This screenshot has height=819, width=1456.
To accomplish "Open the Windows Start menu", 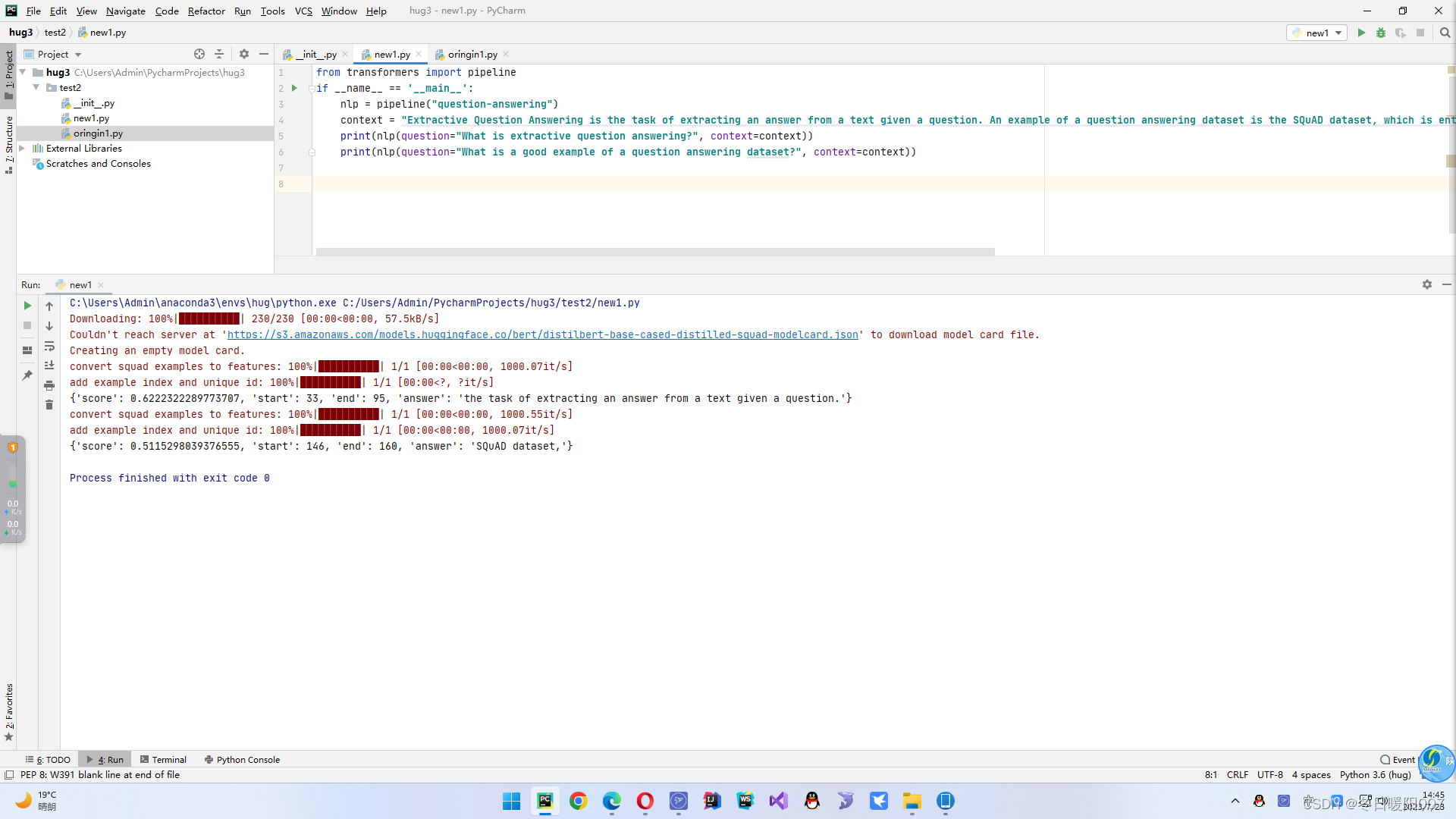I will pyautogui.click(x=512, y=801).
